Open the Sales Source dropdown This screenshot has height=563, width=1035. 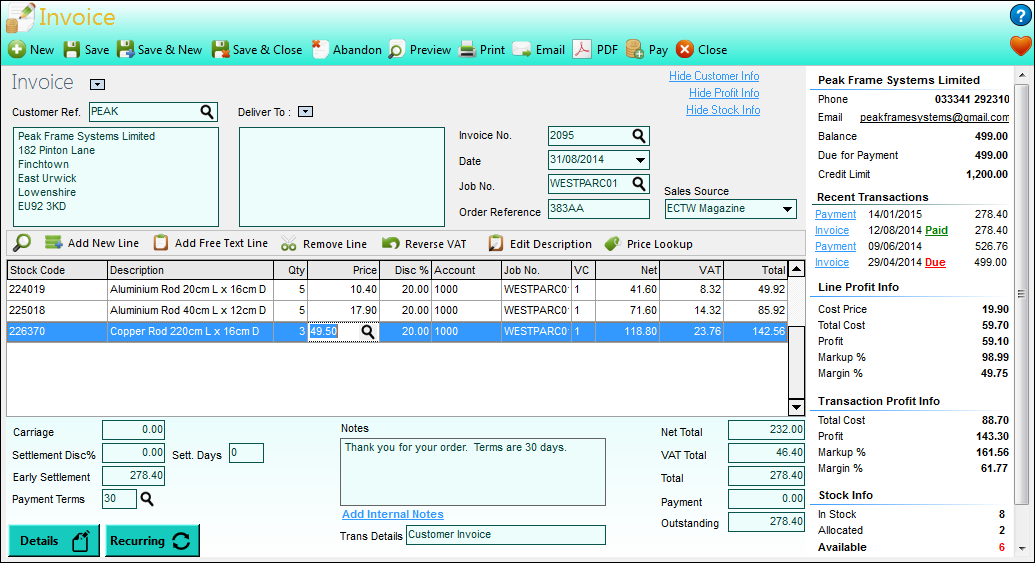coord(787,209)
